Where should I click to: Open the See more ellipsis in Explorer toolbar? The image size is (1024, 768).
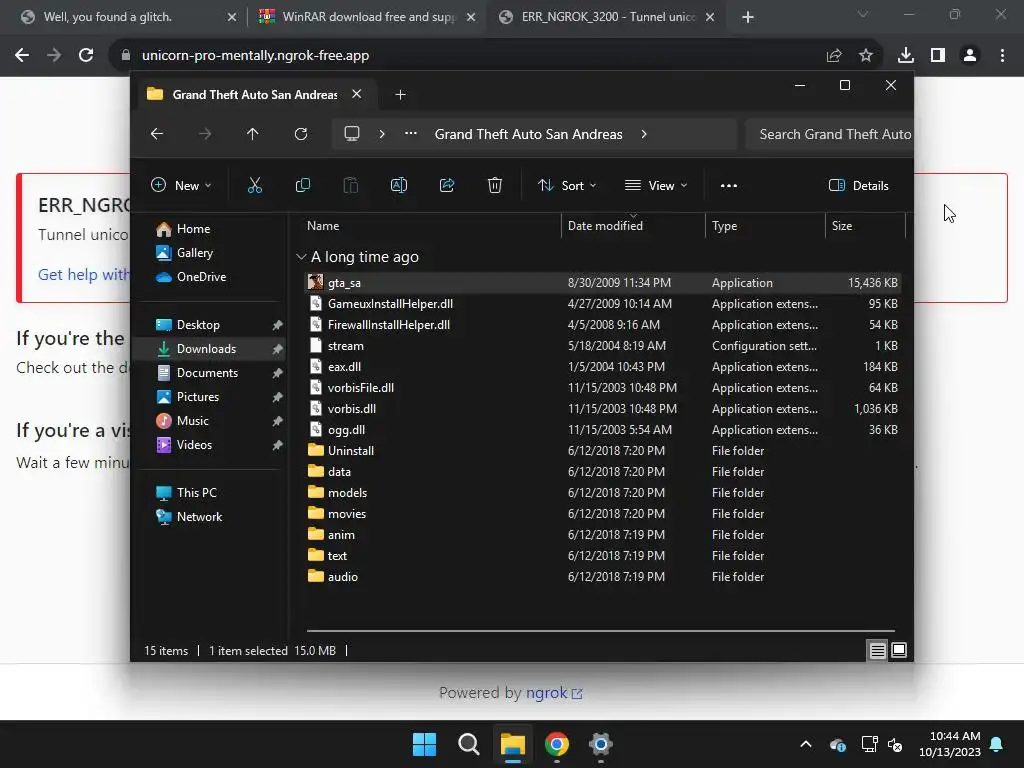[x=729, y=185]
